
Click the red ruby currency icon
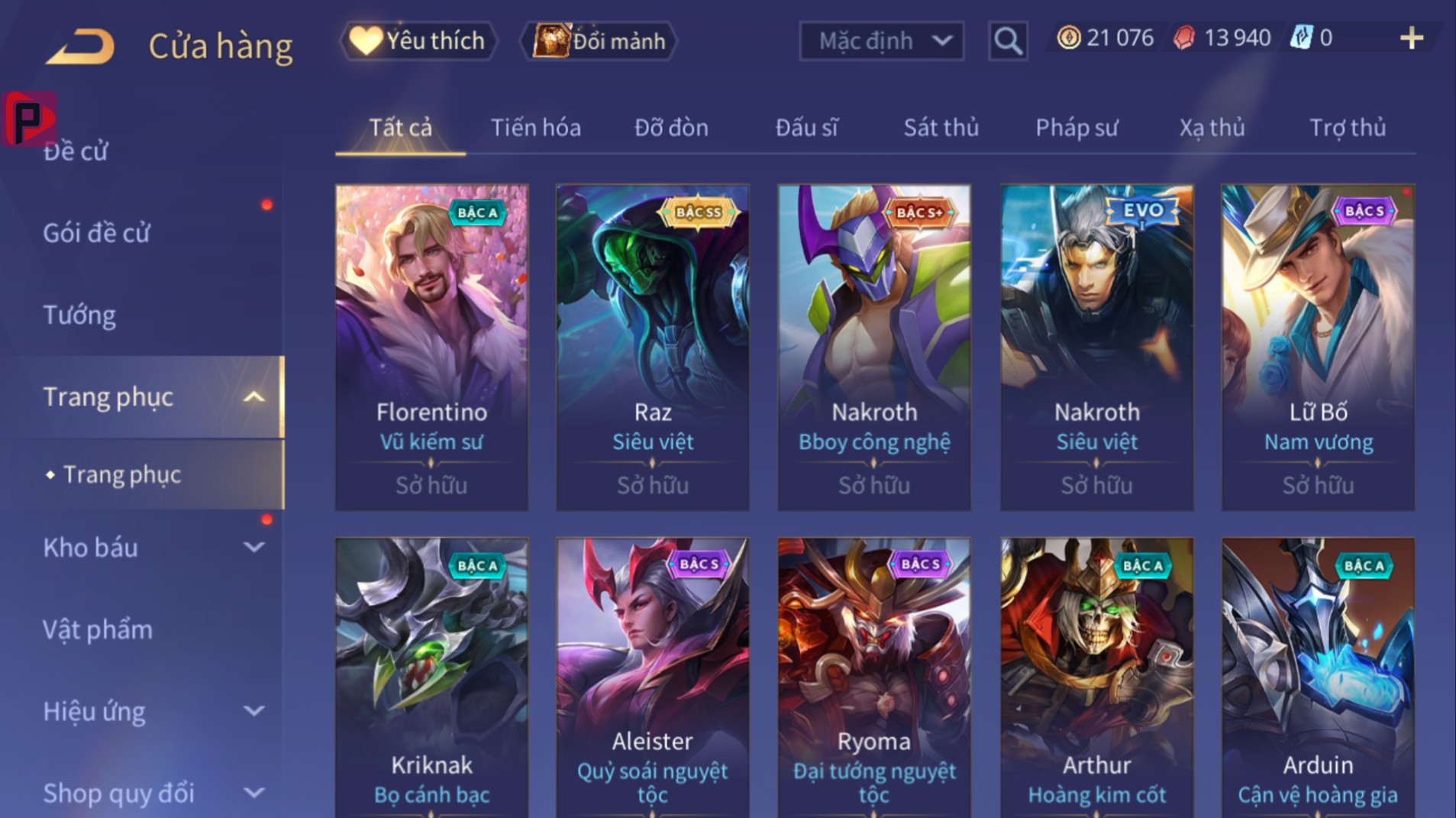[1184, 37]
